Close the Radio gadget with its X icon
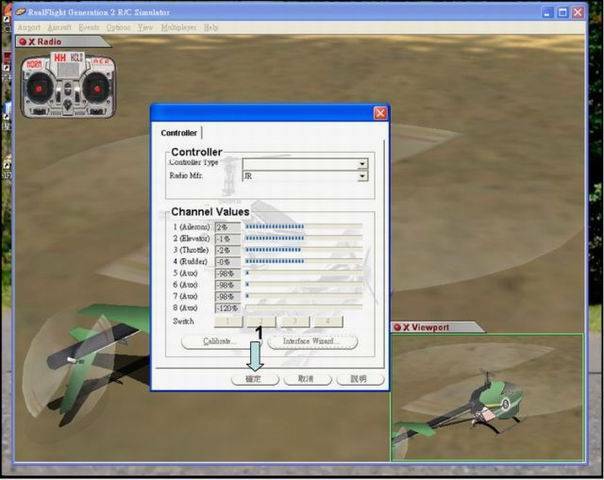The height and width of the screenshot is (480, 604). pos(32,42)
